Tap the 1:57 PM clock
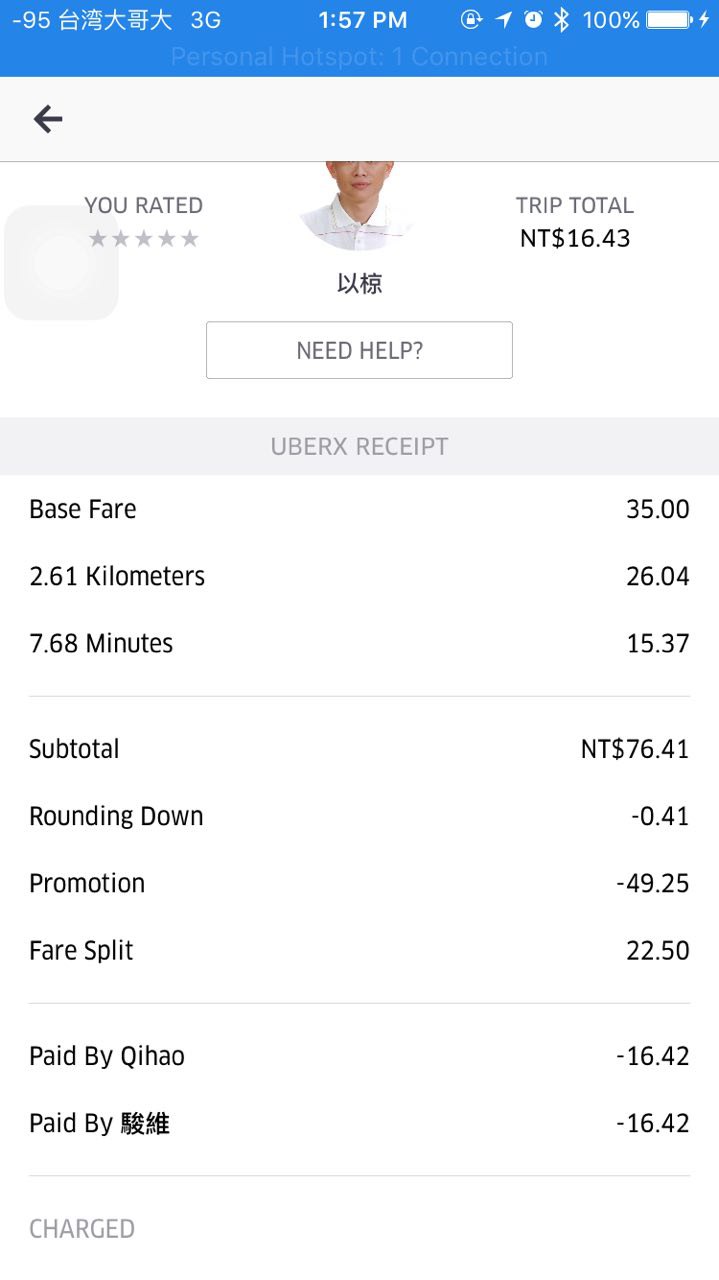Screen dimensions: 719x1280 363,20
